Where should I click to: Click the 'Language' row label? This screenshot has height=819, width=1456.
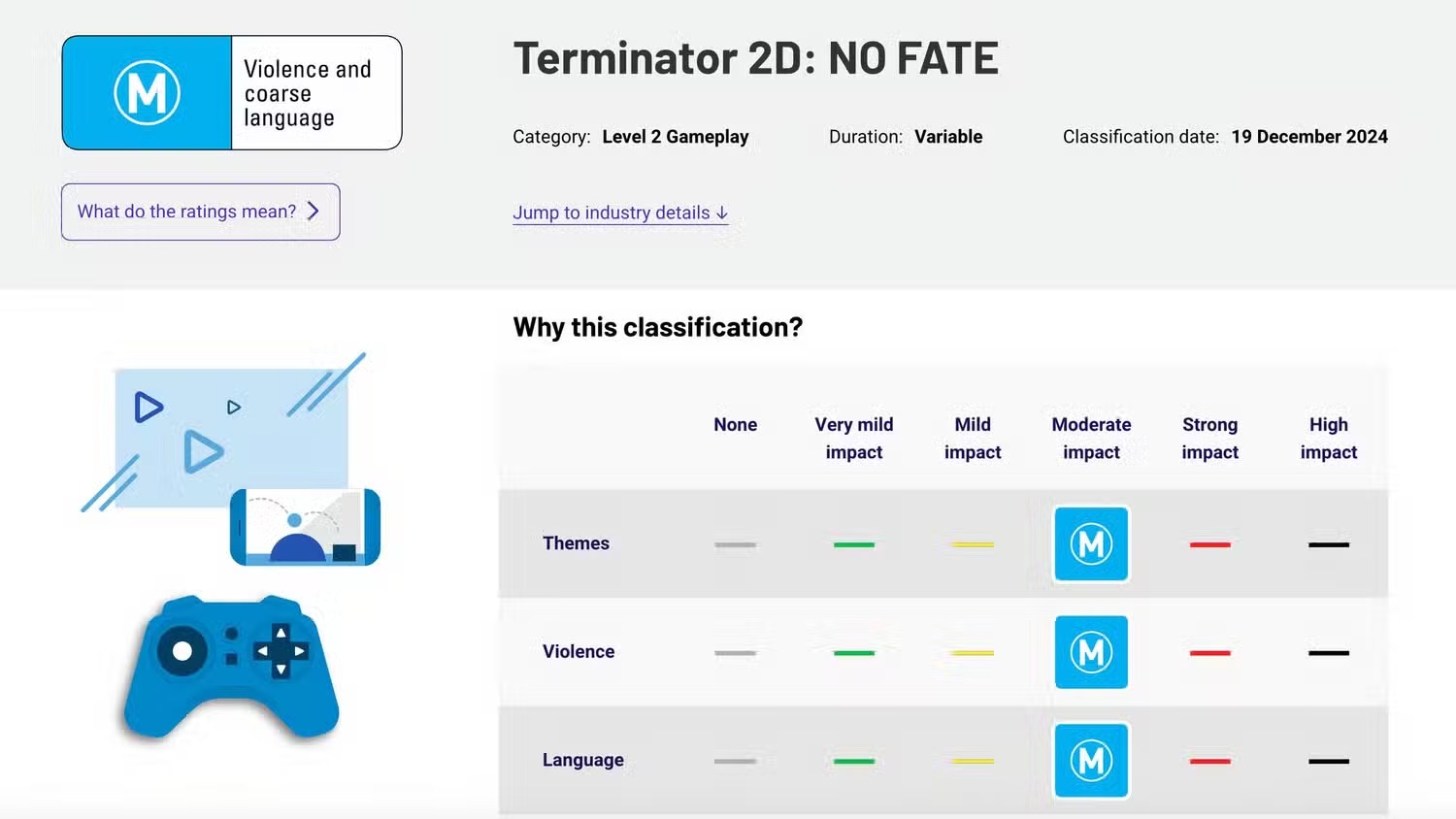pos(583,760)
